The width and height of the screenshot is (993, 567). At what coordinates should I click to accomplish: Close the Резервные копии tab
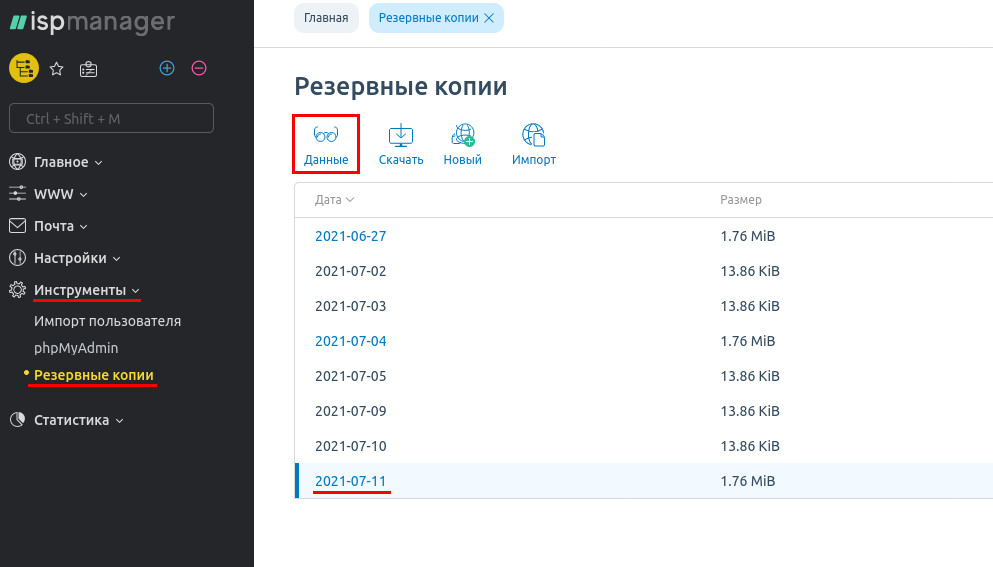click(x=488, y=18)
